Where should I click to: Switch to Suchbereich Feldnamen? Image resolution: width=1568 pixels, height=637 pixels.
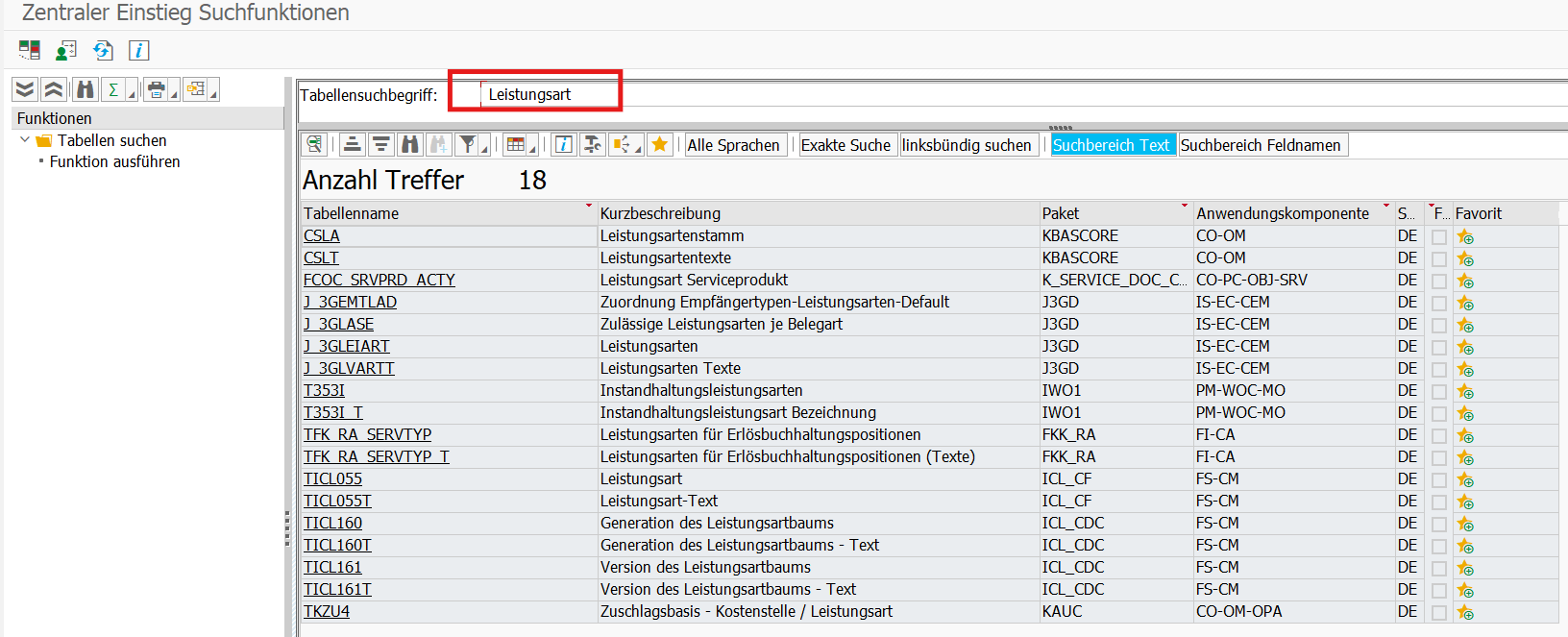(x=1261, y=145)
